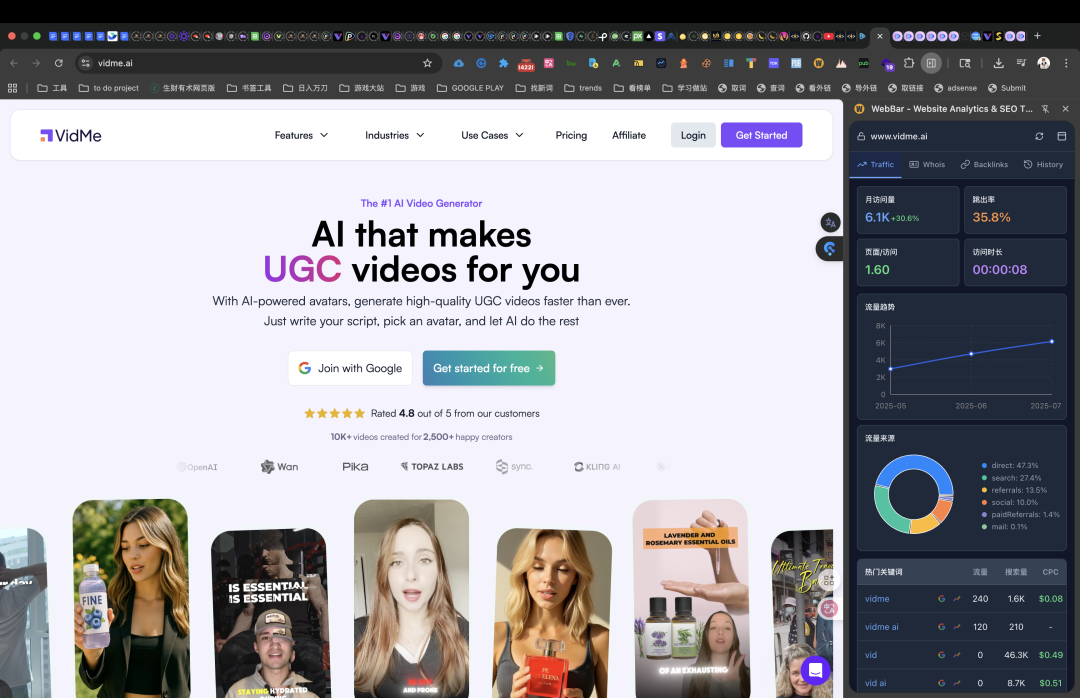Open the IS ESSENTIAL gym video thumbnail
The image size is (1080, 698).
269,613
